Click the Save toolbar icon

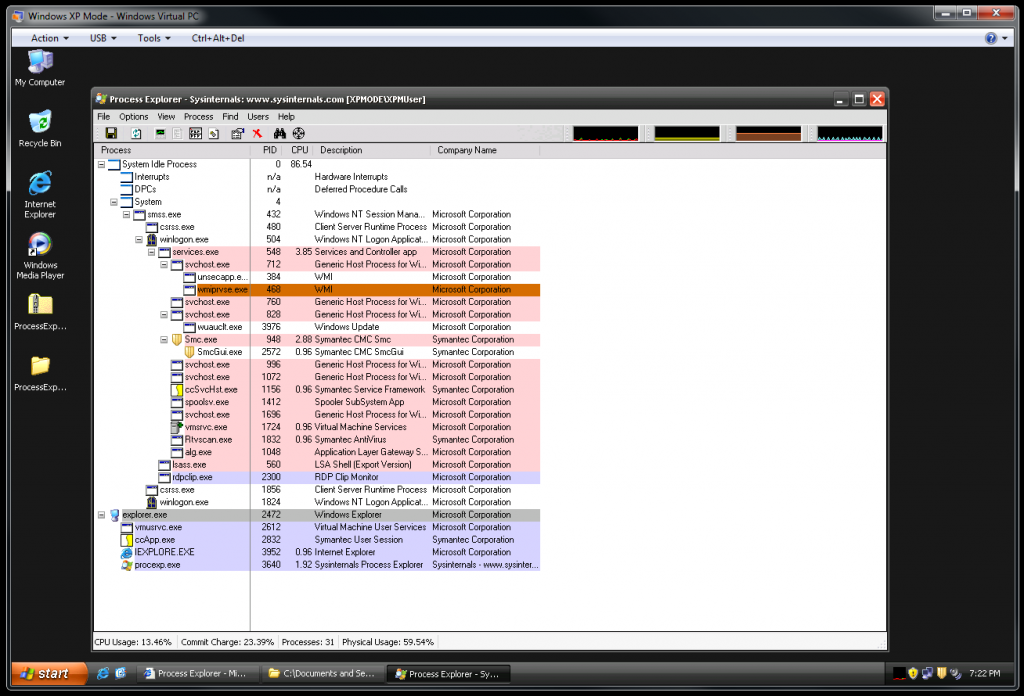point(111,133)
